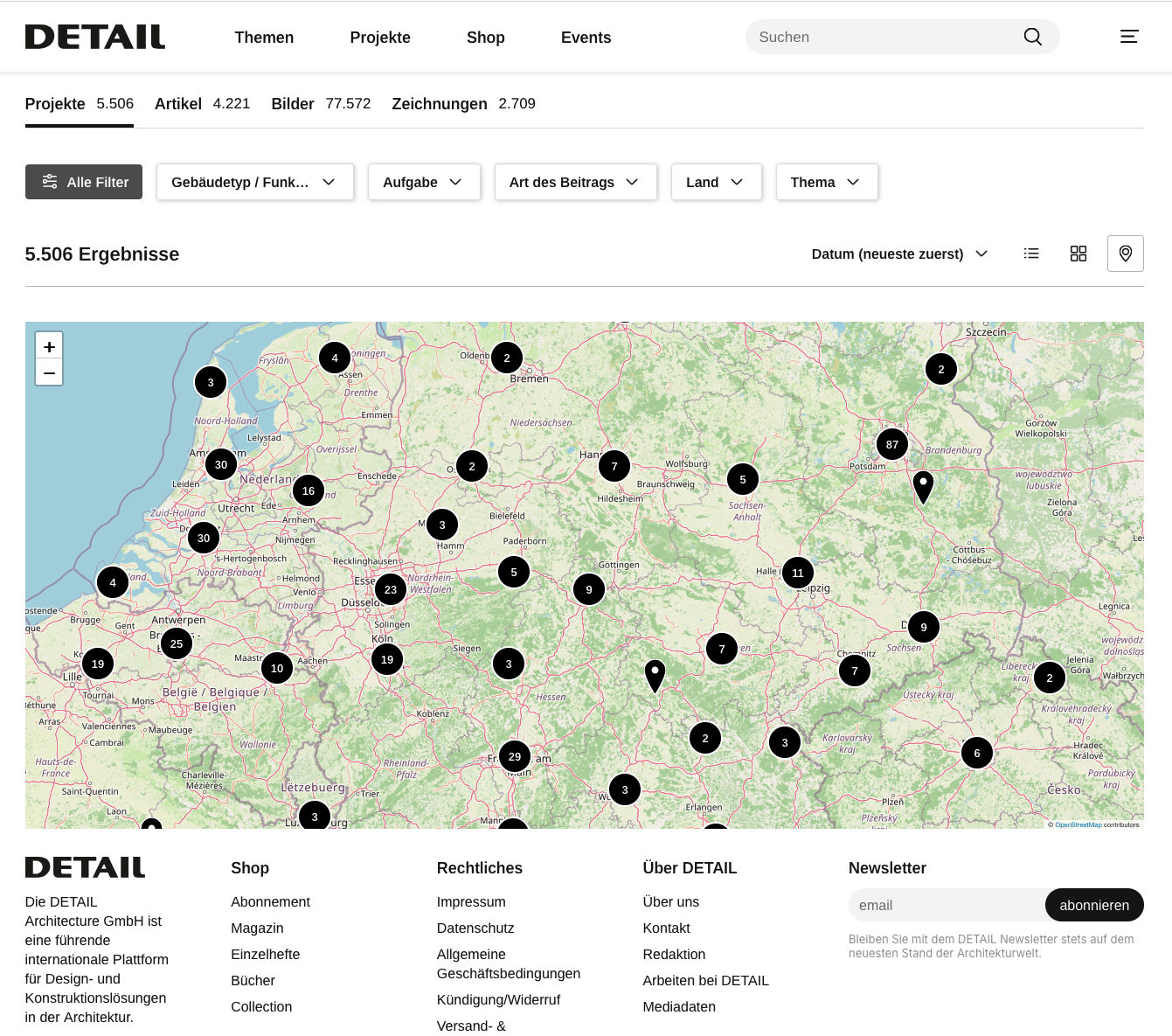The image size is (1172, 1036).
Task: Open Events in the top navigation
Action: tap(586, 38)
